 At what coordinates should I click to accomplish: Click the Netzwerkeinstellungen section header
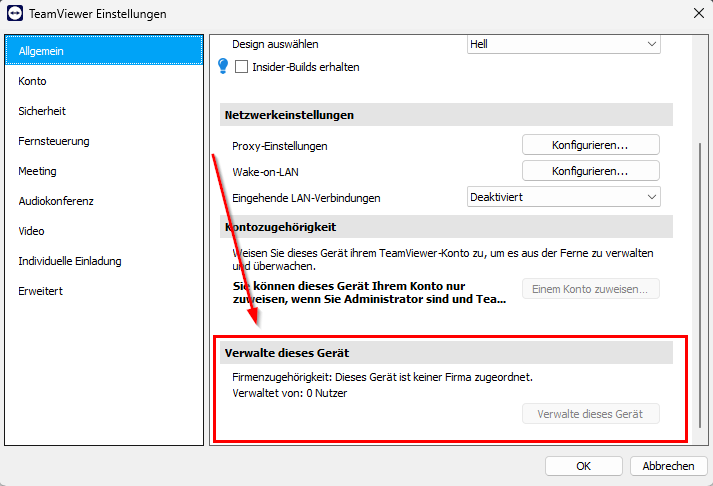coord(446,115)
